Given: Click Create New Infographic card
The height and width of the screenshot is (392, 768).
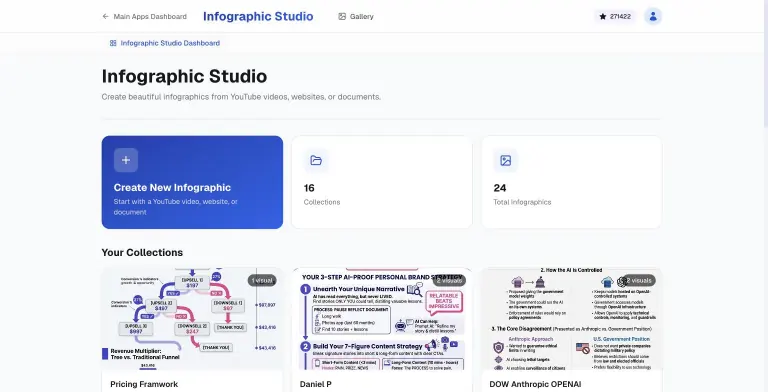Looking at the screenshot, I should pos(192,182).
